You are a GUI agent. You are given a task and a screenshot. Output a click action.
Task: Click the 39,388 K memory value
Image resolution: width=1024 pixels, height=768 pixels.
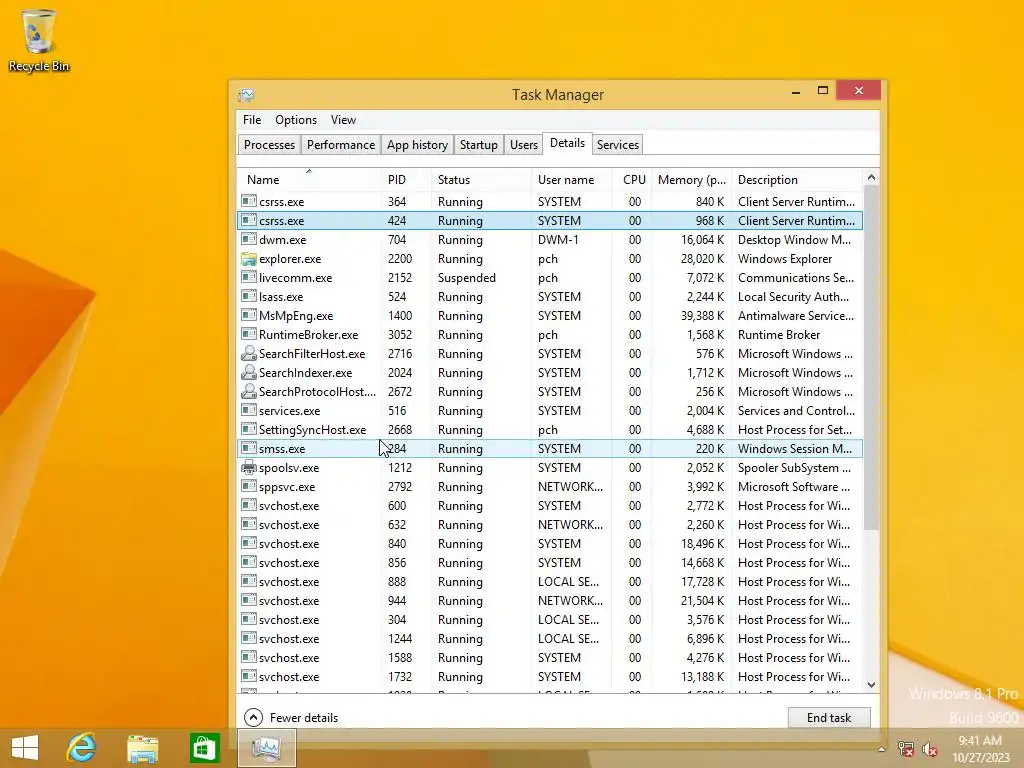(702, 315)
